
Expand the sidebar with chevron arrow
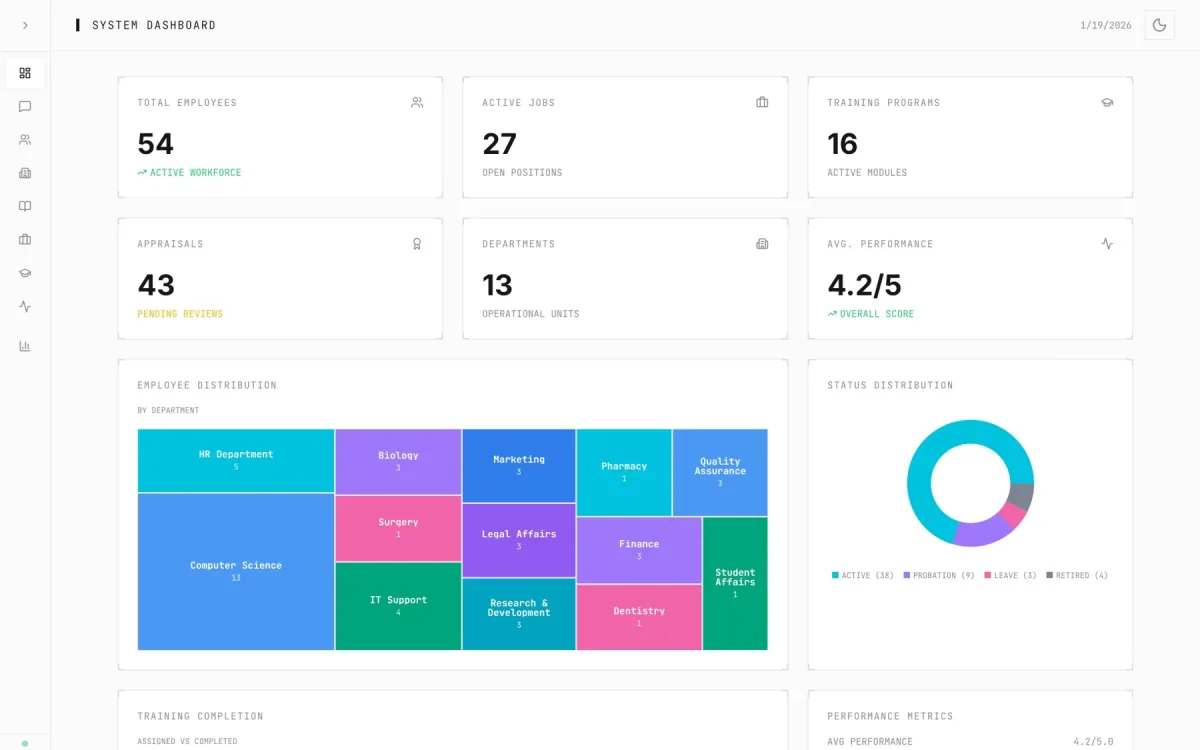[x=25, y=25]
